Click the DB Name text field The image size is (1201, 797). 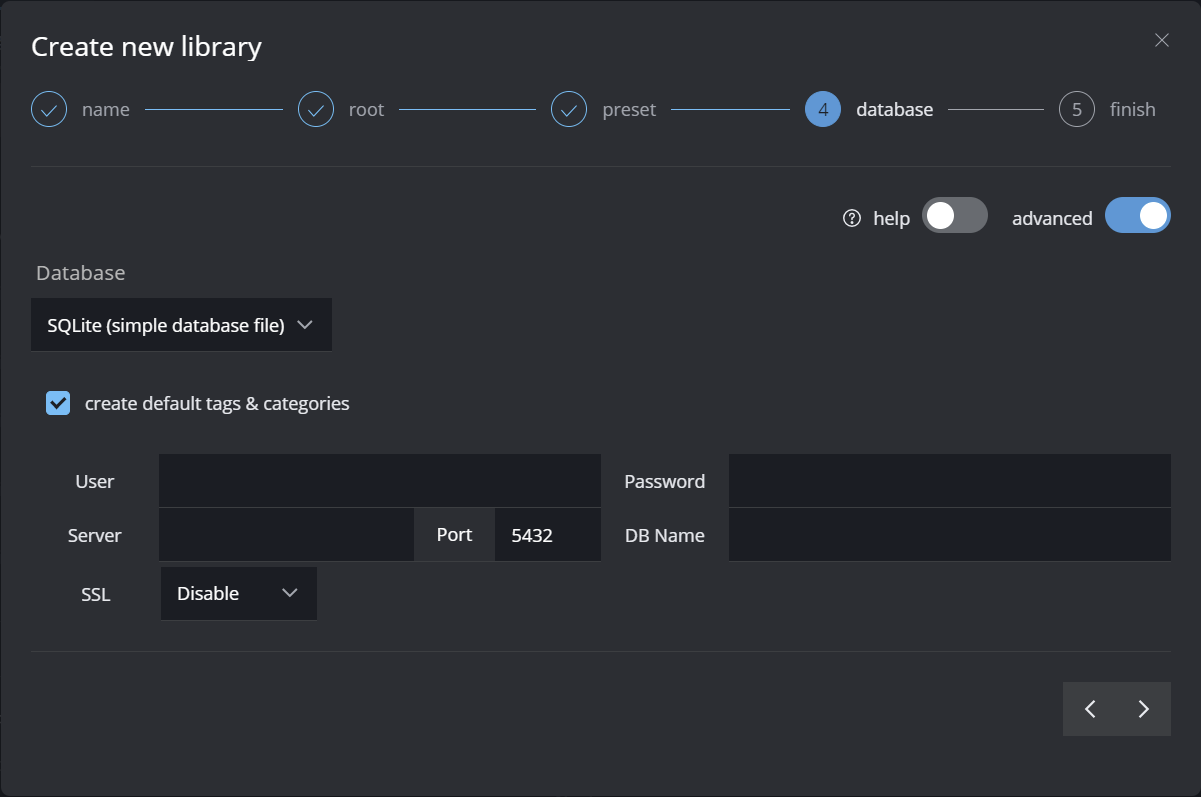pyautogui.click(x=949, y=535)
